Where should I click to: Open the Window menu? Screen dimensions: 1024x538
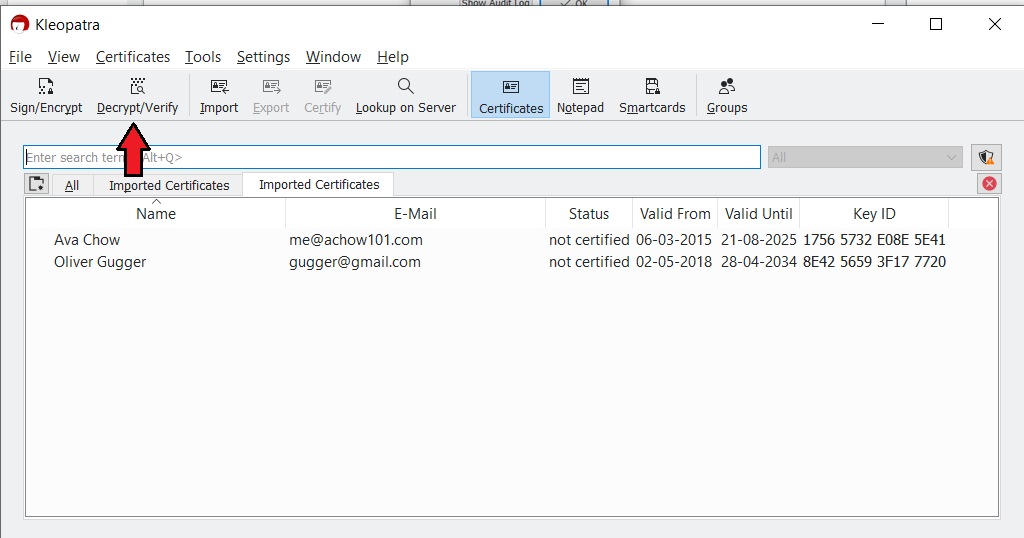[333, 57]
